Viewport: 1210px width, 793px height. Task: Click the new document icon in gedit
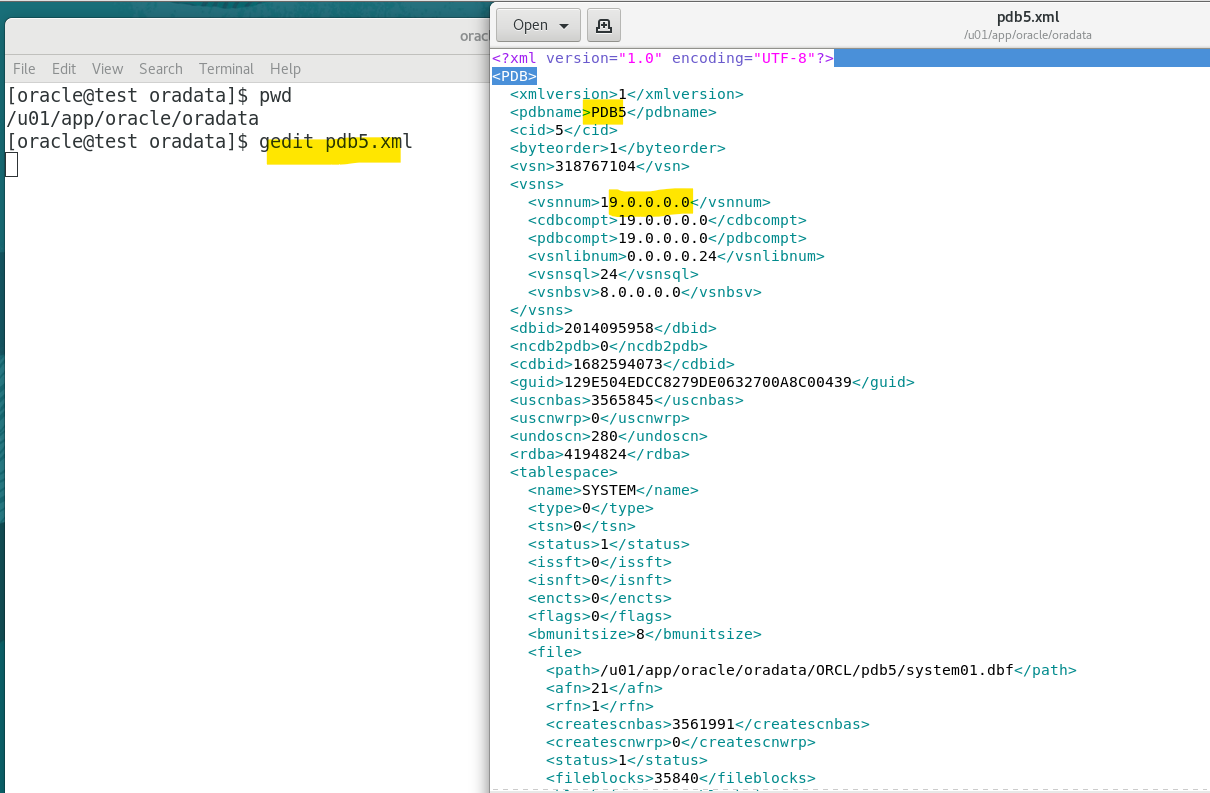coord(604,25)
